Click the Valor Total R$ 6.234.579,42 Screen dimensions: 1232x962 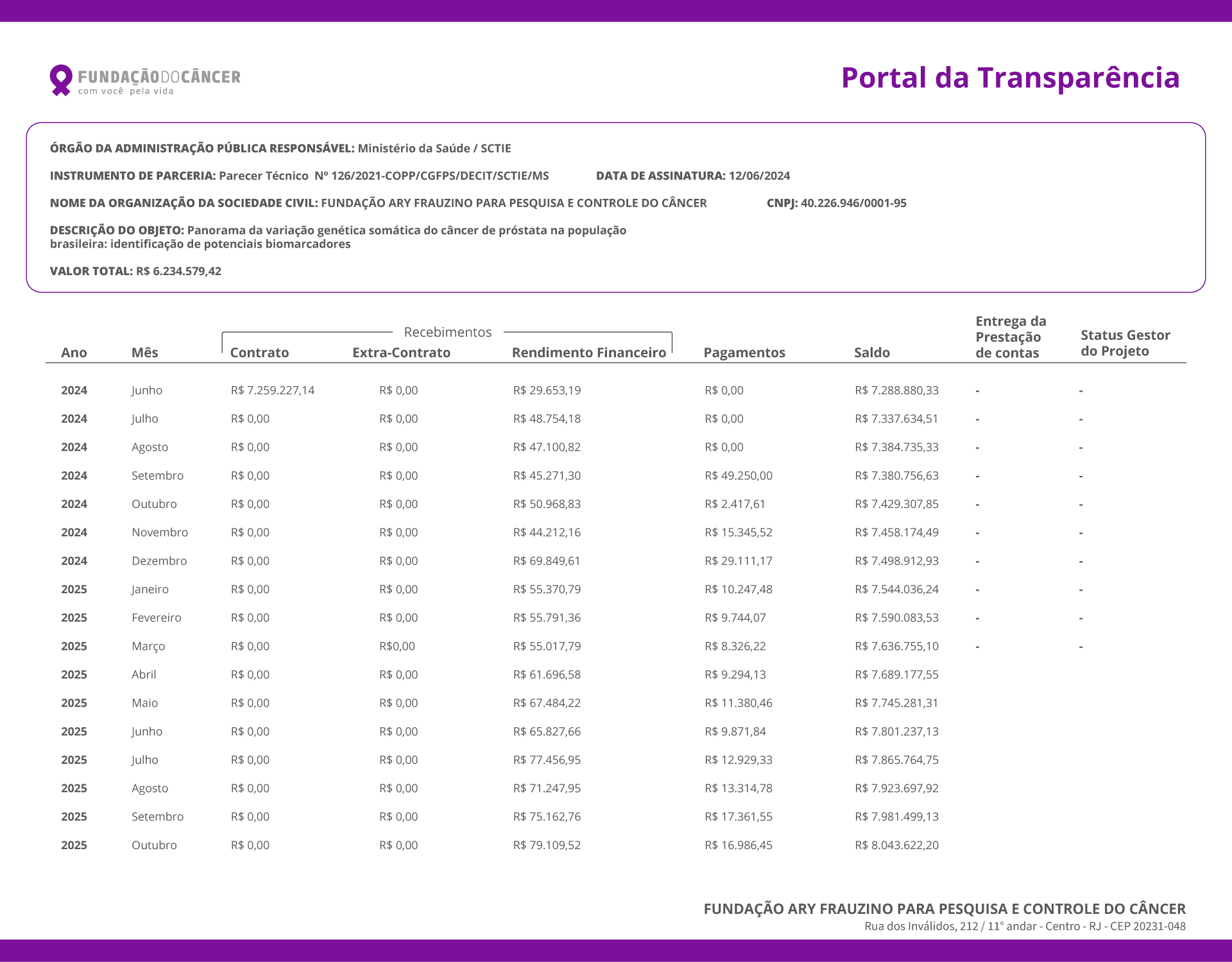click(x=178, y=271)
